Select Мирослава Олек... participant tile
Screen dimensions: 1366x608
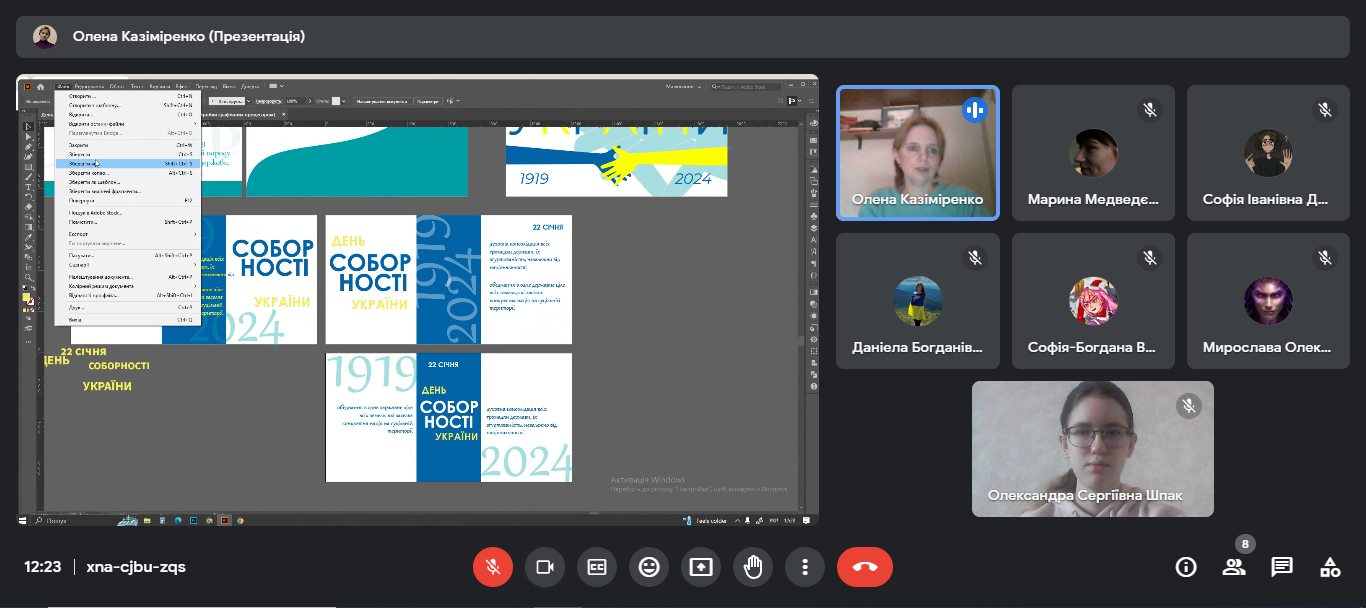point(1268,301)
